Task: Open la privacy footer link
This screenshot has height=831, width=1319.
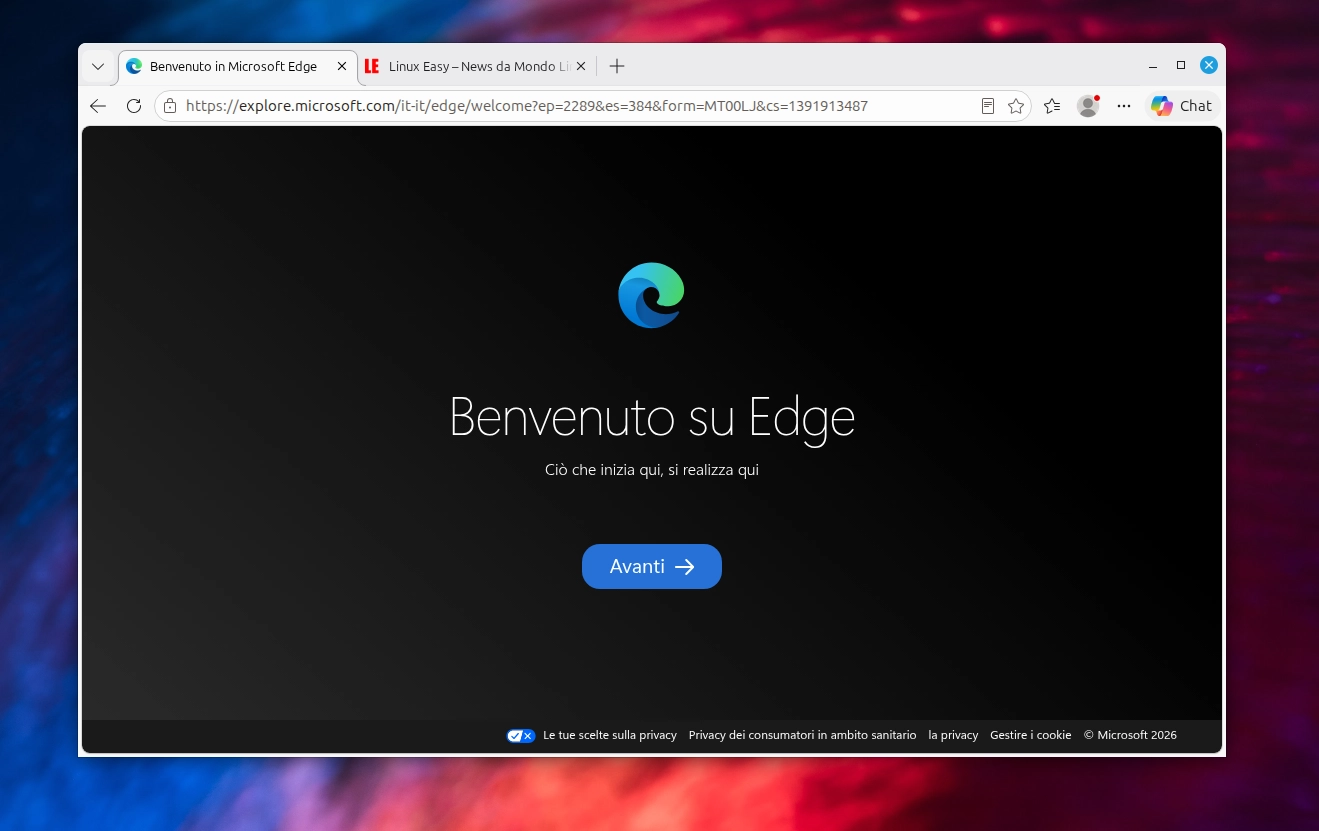Action: (x=953, y=735)
